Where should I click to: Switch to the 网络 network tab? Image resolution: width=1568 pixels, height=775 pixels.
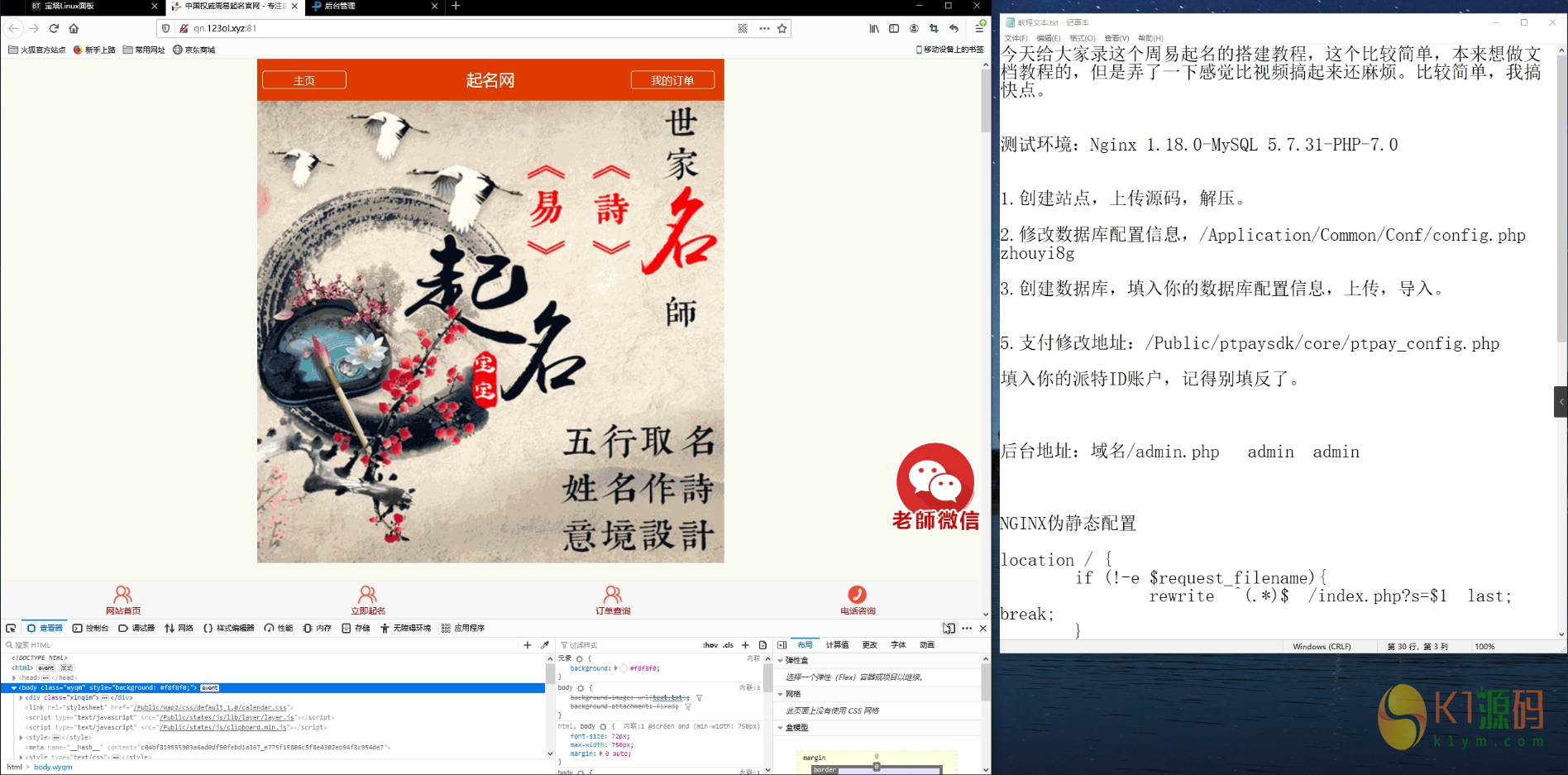click(x=179, y=629)
